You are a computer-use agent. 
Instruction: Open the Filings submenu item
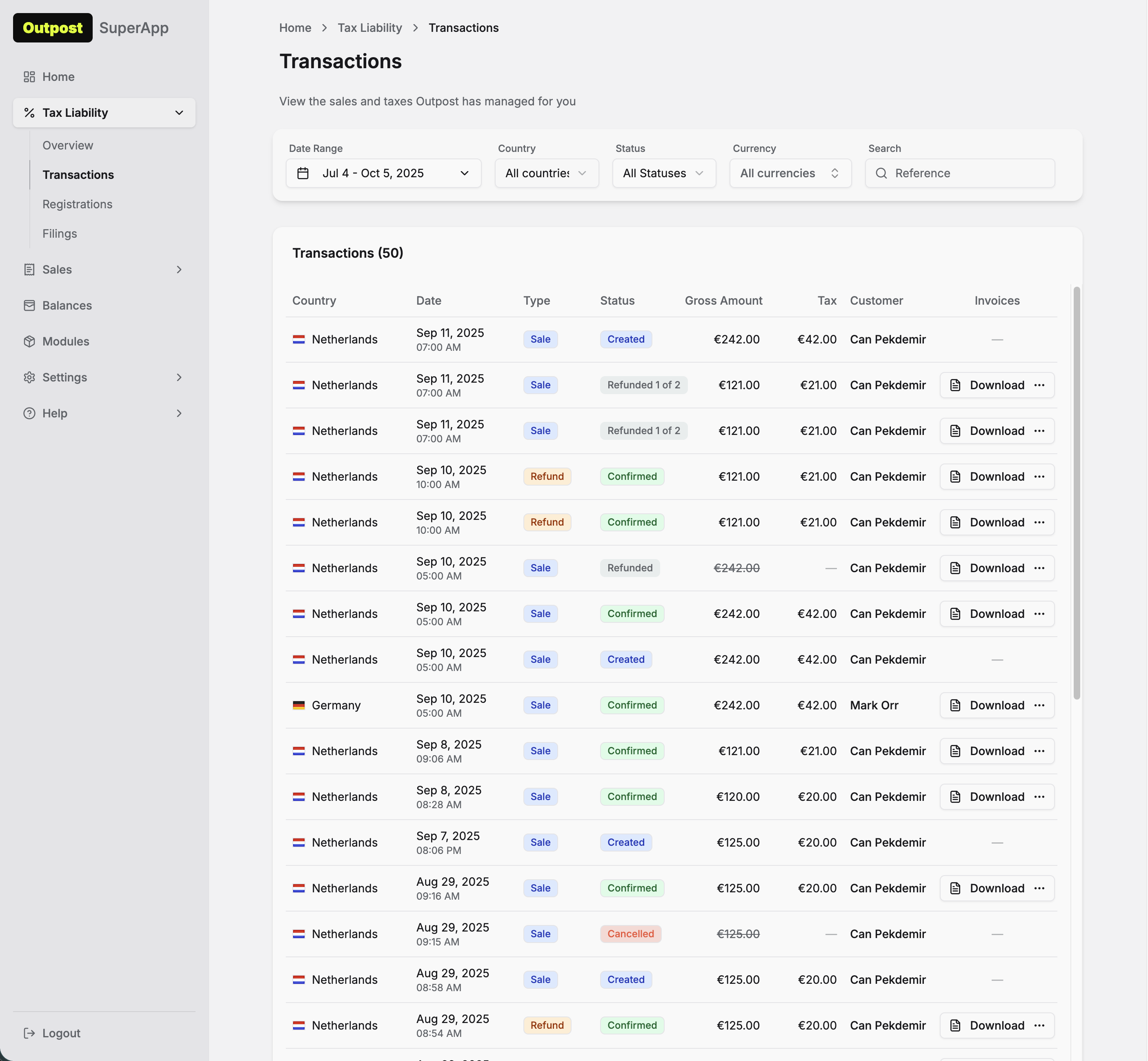coord(60,234)
